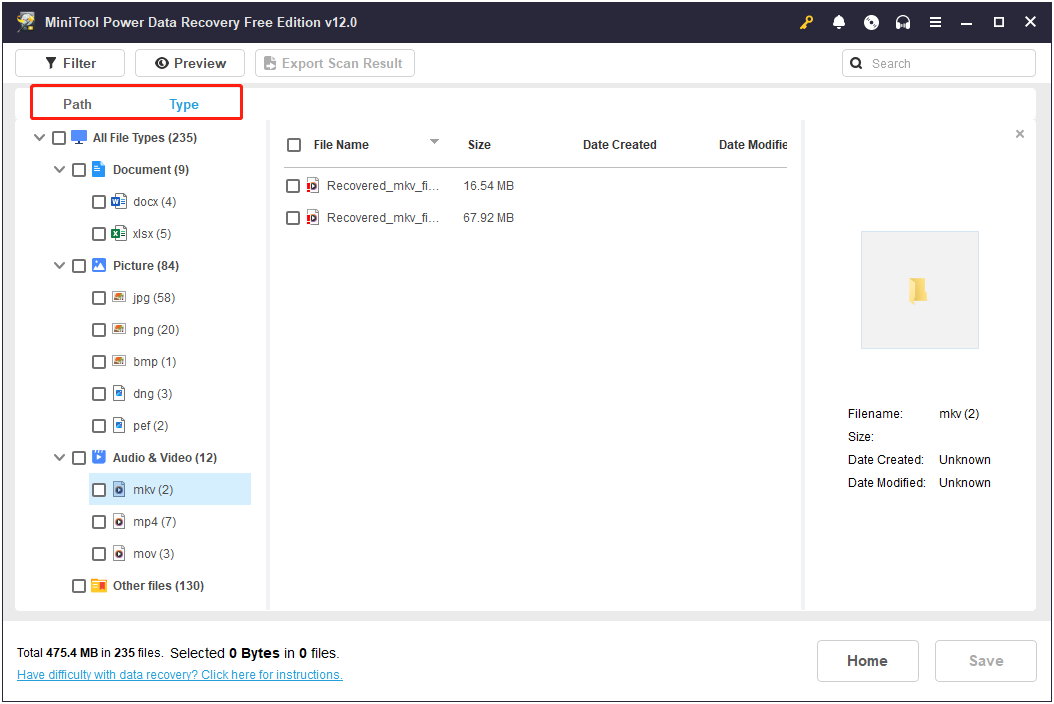Image resolution: width=1054 pixels, height=704 pixels.
Task: Go back with the Home button
Action: click(867, 661)
